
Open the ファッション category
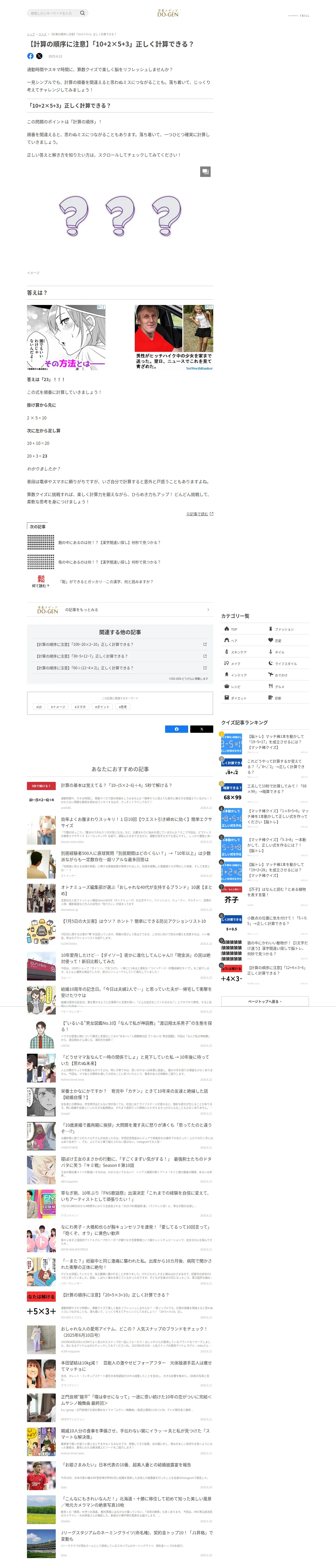point(287,629)
